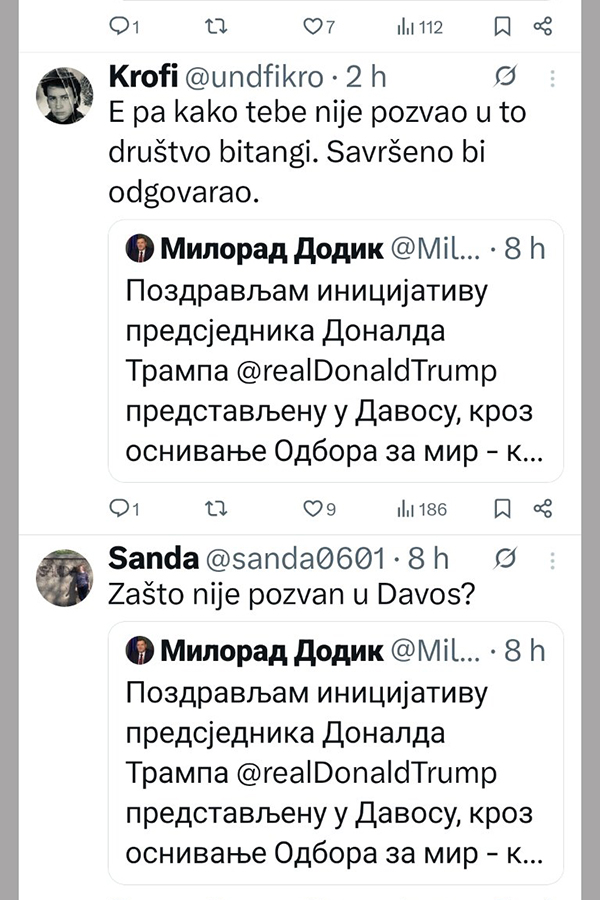
Task: Like Krofi's tweet with 9 likes
Action: click(x=312, y=509)
